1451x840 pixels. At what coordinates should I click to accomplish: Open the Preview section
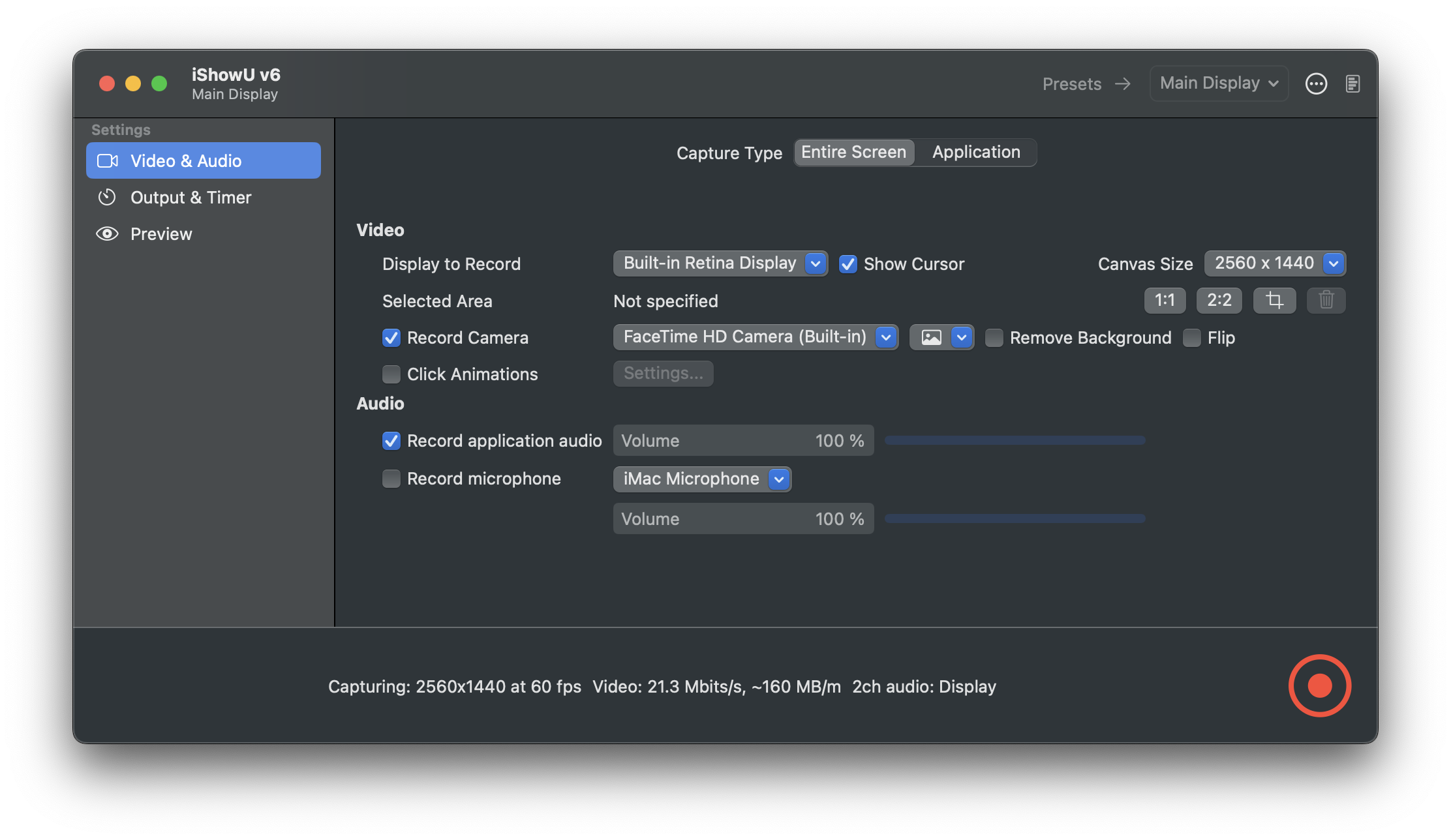[204, 233]
